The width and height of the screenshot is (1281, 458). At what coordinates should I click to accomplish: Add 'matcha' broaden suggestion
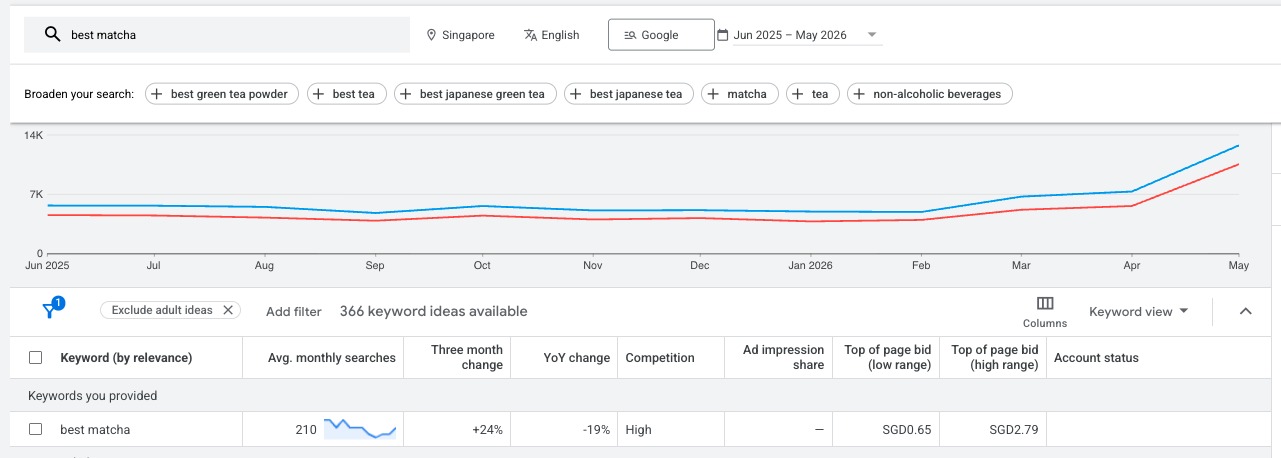pos(739,94)
